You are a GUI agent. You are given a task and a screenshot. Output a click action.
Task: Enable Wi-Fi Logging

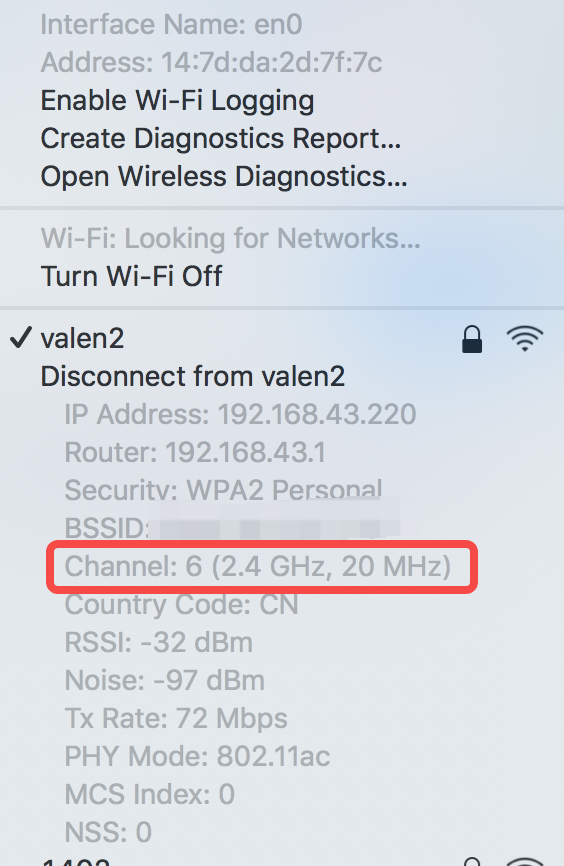[177, 101]
